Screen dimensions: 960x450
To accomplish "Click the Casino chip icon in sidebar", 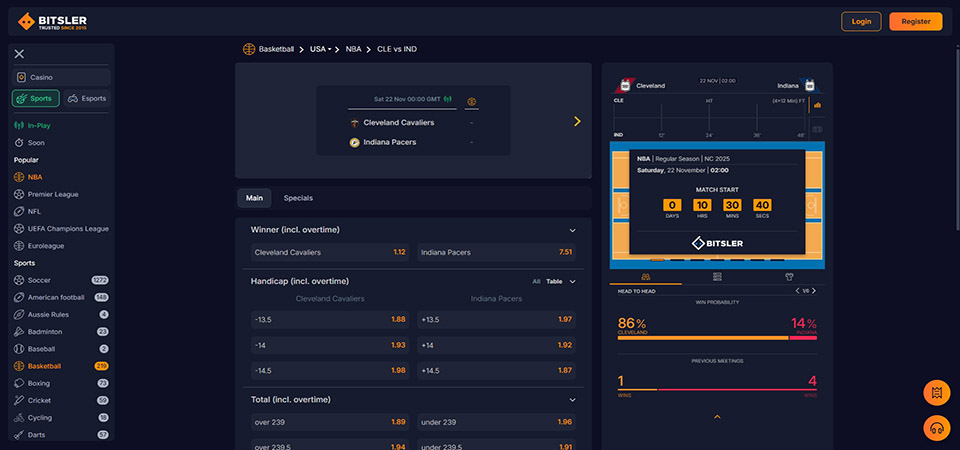I will click(21, 78).
